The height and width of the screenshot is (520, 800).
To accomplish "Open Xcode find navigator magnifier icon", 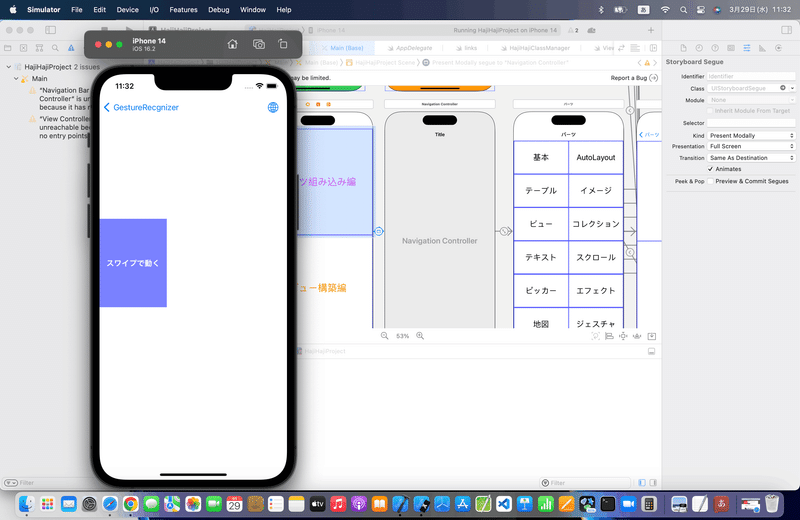I will tap(55, 48).
